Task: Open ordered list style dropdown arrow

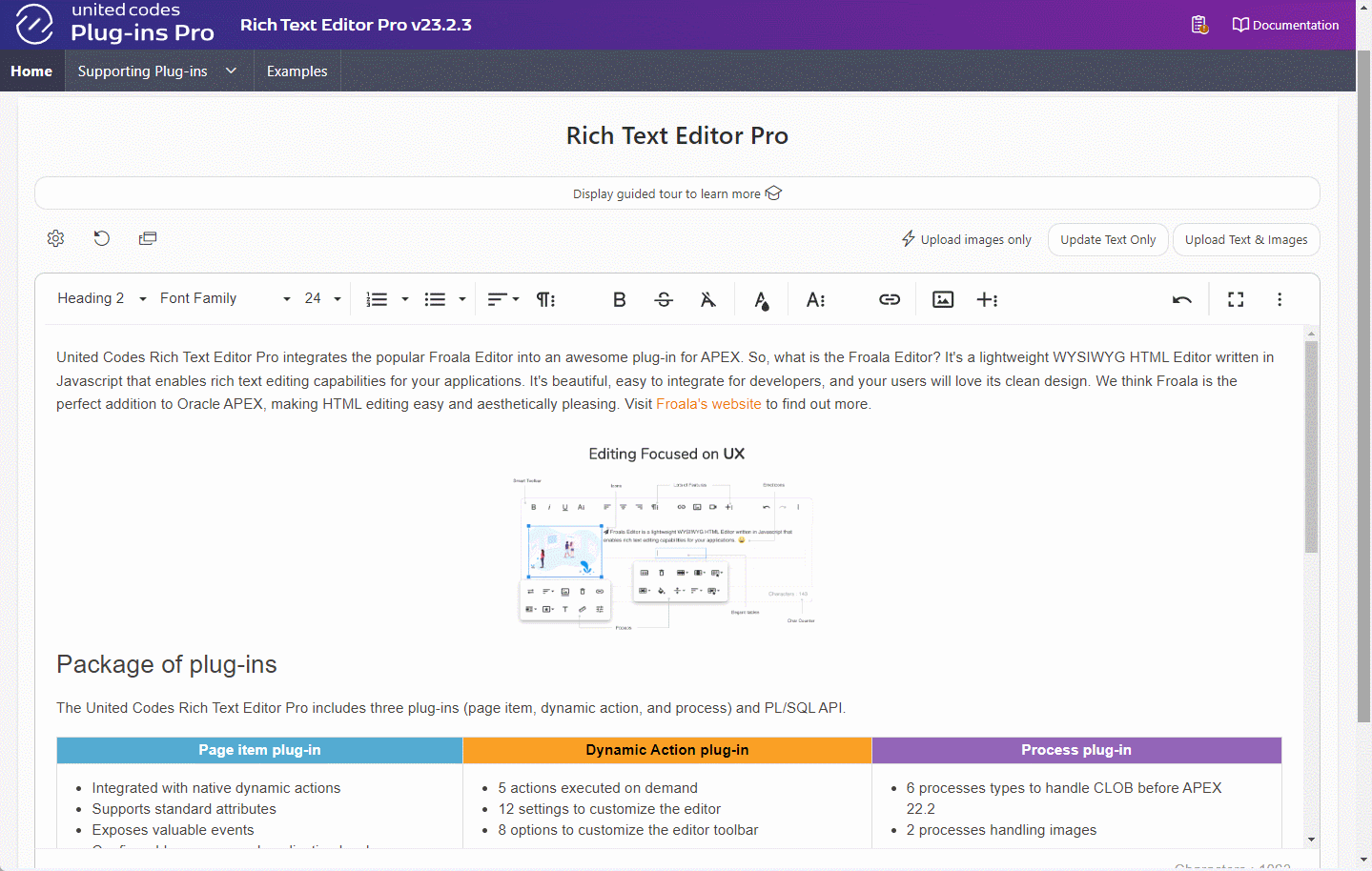Action: coord(405,299)
